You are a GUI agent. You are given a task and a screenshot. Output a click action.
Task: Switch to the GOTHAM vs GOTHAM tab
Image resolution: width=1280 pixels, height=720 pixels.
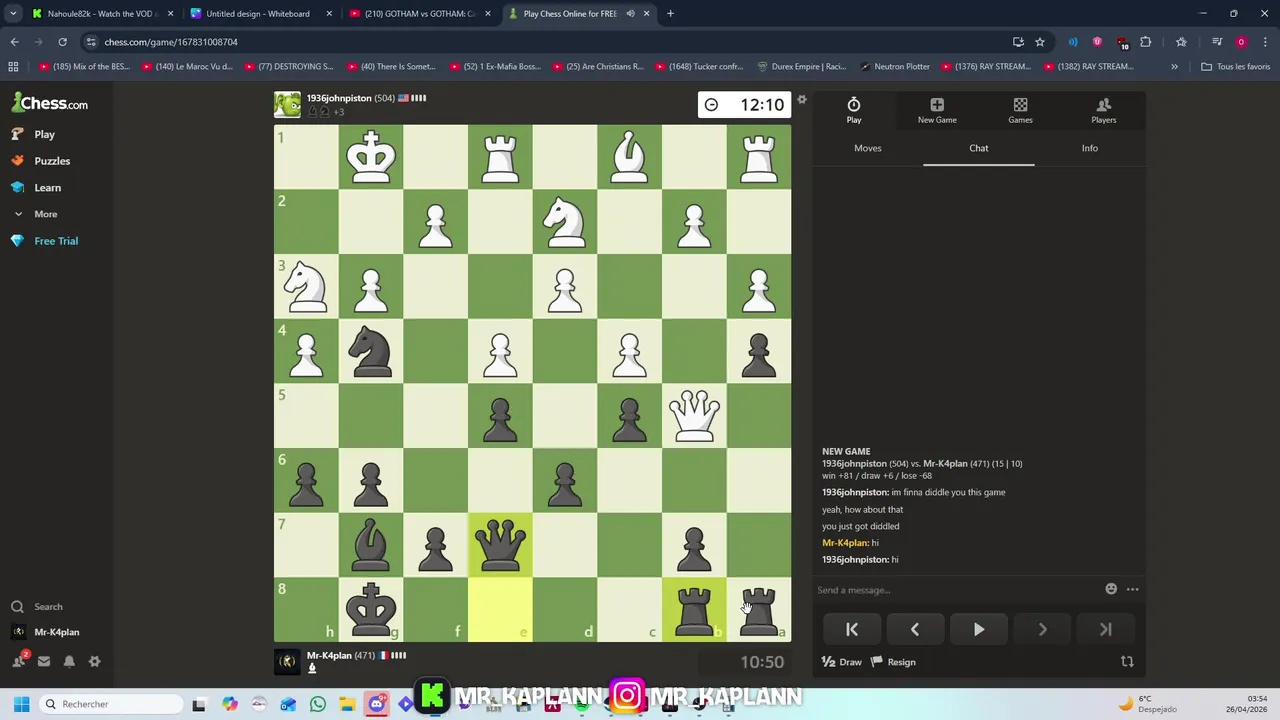coord(419,14)
